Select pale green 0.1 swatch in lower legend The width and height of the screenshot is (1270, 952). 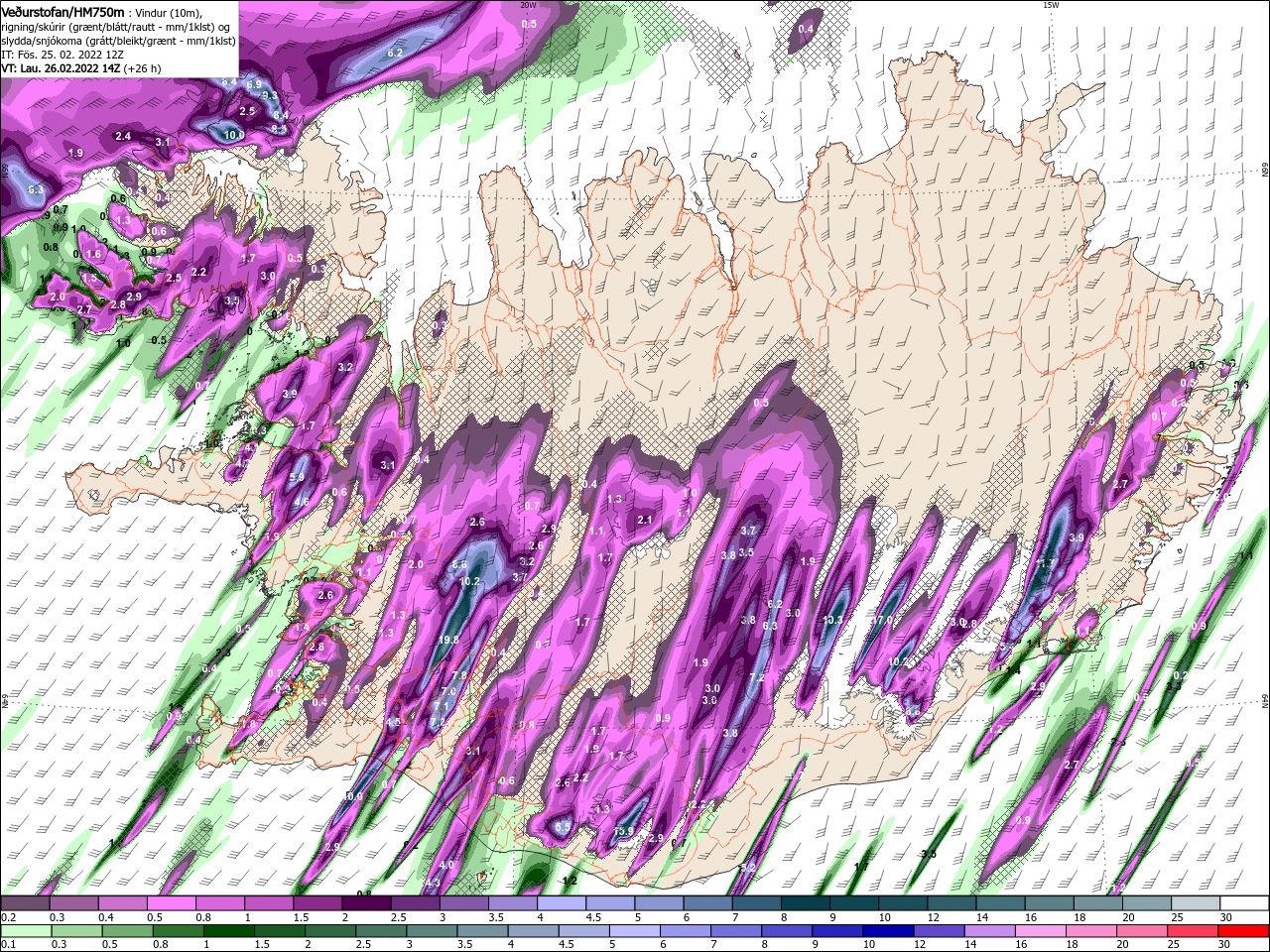pos(25,931)
